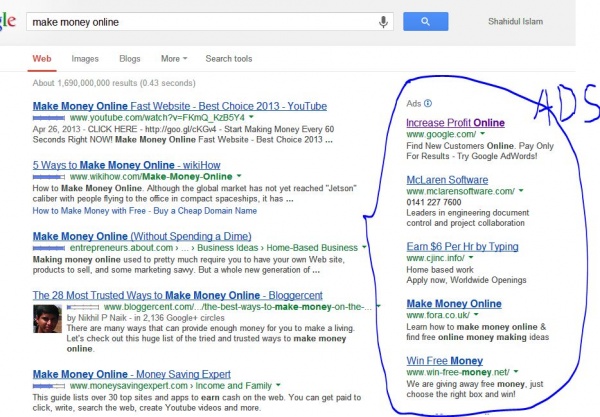Click Nikhil P Naik author photo thumbnail
This screenshot has height=417, width=600.
(x=47, y=319)
